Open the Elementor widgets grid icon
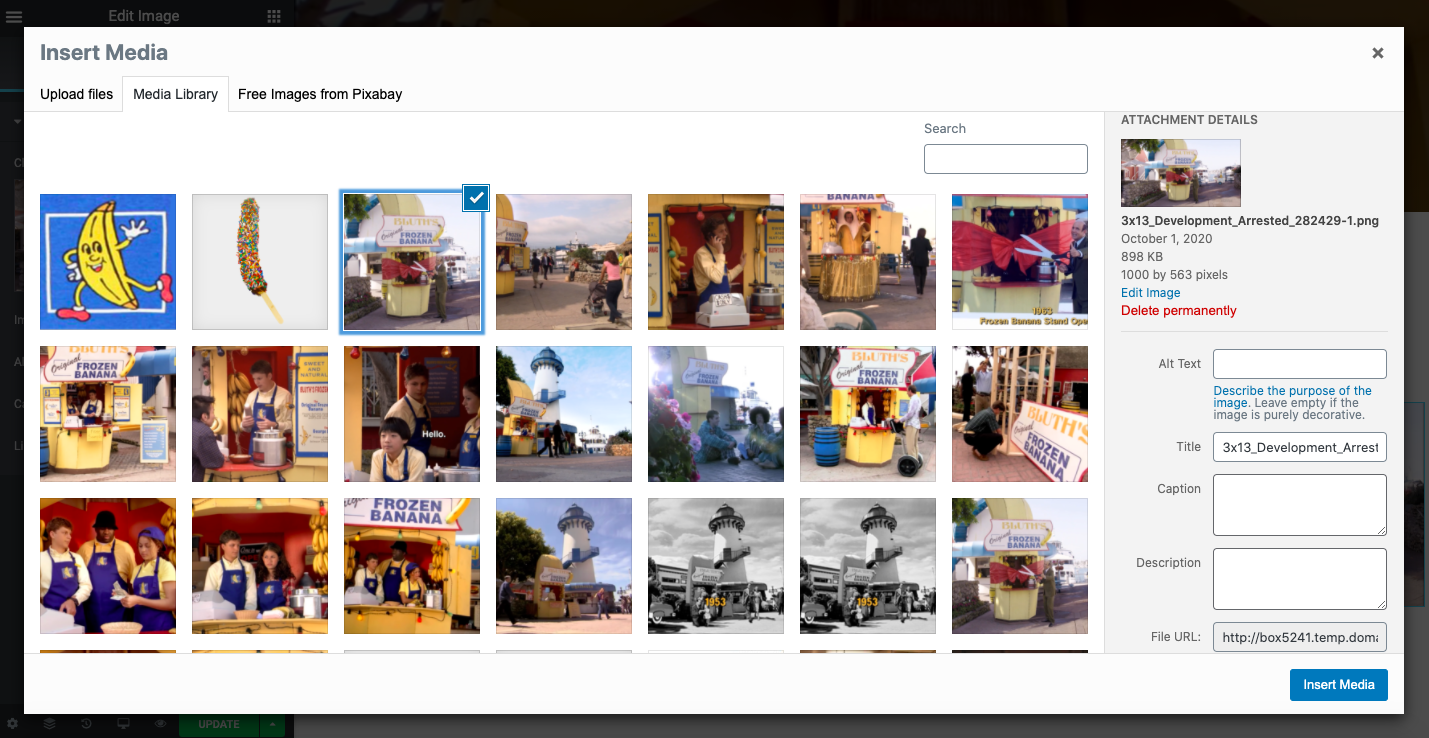The image size is (1429, 738). (274, 16)
